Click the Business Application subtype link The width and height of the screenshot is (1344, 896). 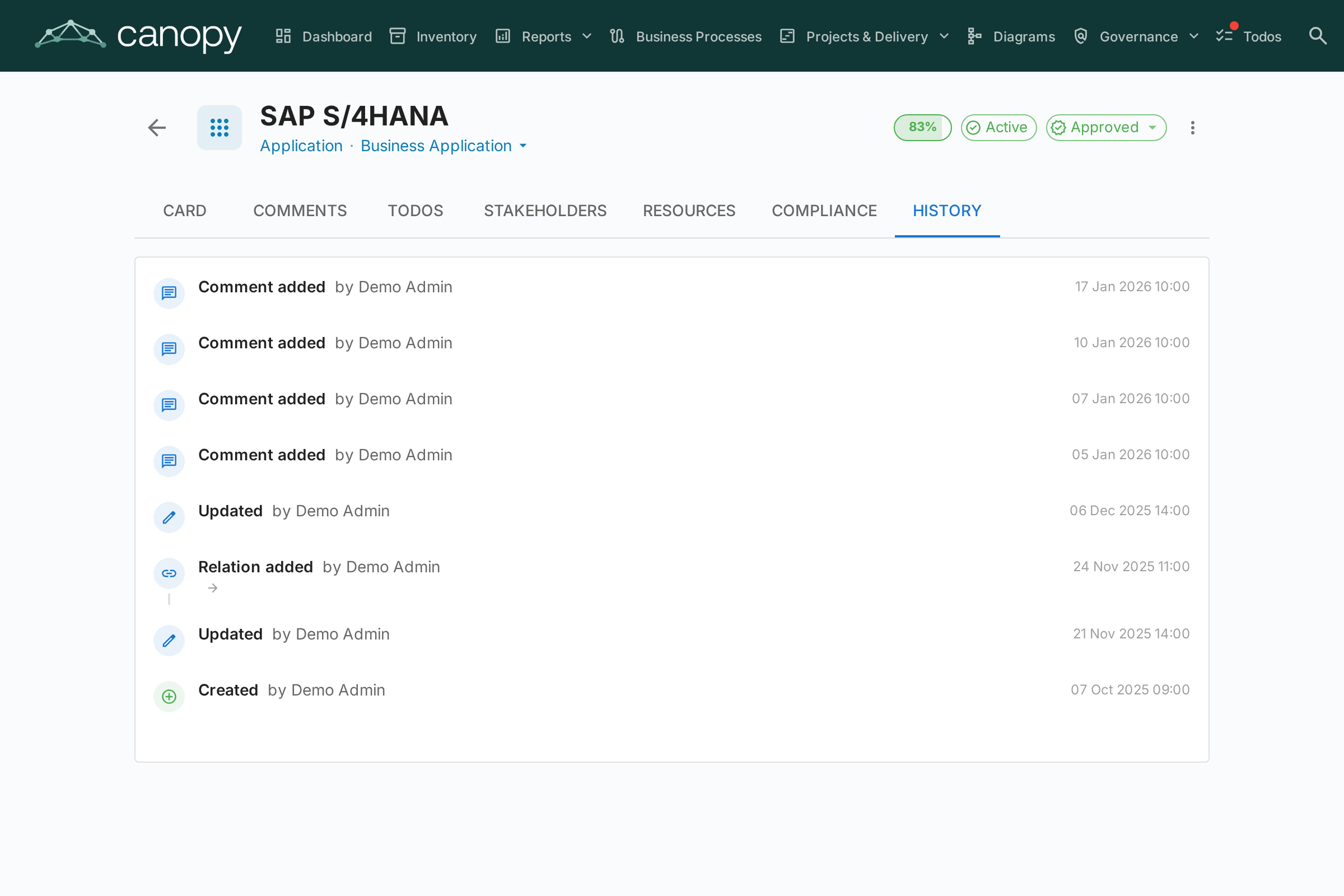coord(436,146)
